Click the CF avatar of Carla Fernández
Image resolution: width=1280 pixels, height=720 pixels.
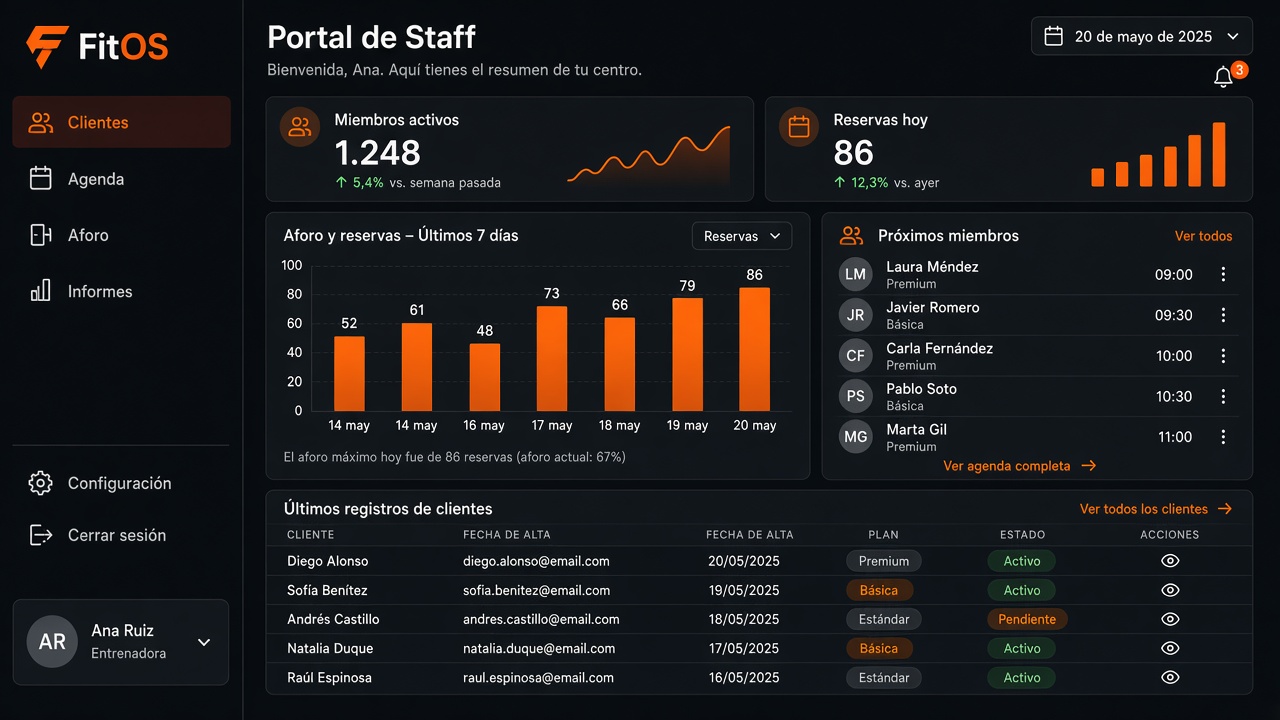(855, 356)
